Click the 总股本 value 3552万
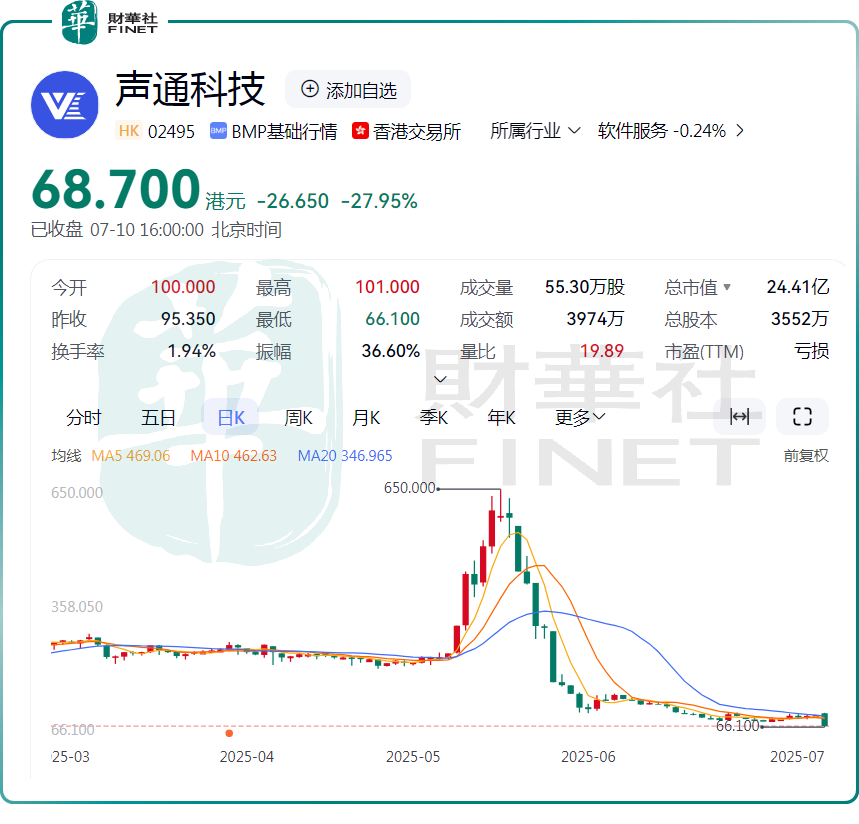This screenshot has height=824, width=859. pos(800,319)
